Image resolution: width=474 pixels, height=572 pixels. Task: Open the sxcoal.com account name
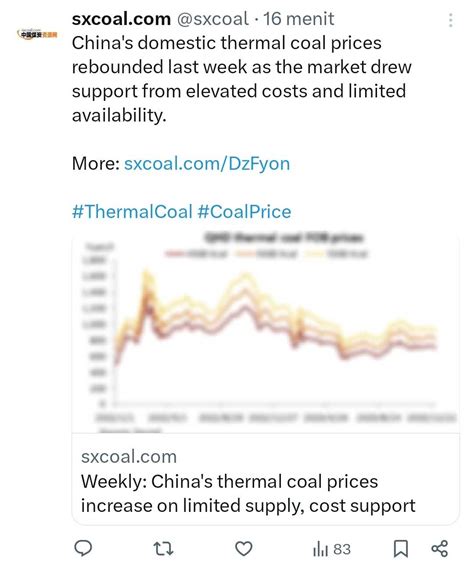coord(121,19)
